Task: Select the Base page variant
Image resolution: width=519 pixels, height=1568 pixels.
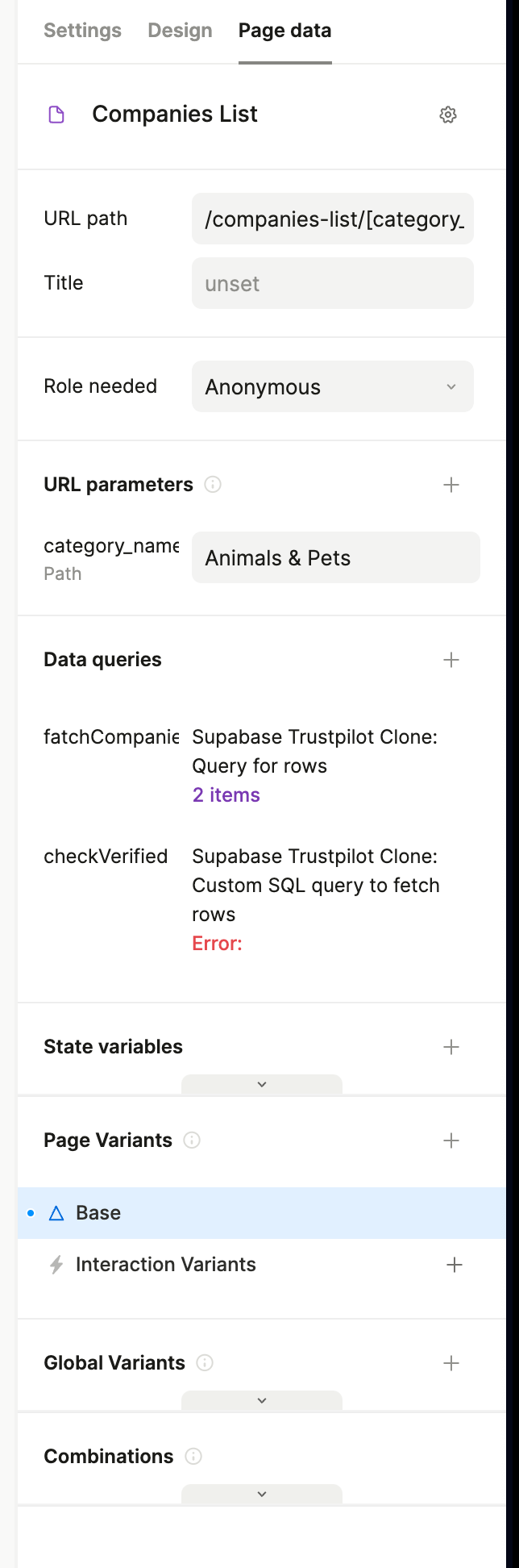Action: coord(98,1213)
